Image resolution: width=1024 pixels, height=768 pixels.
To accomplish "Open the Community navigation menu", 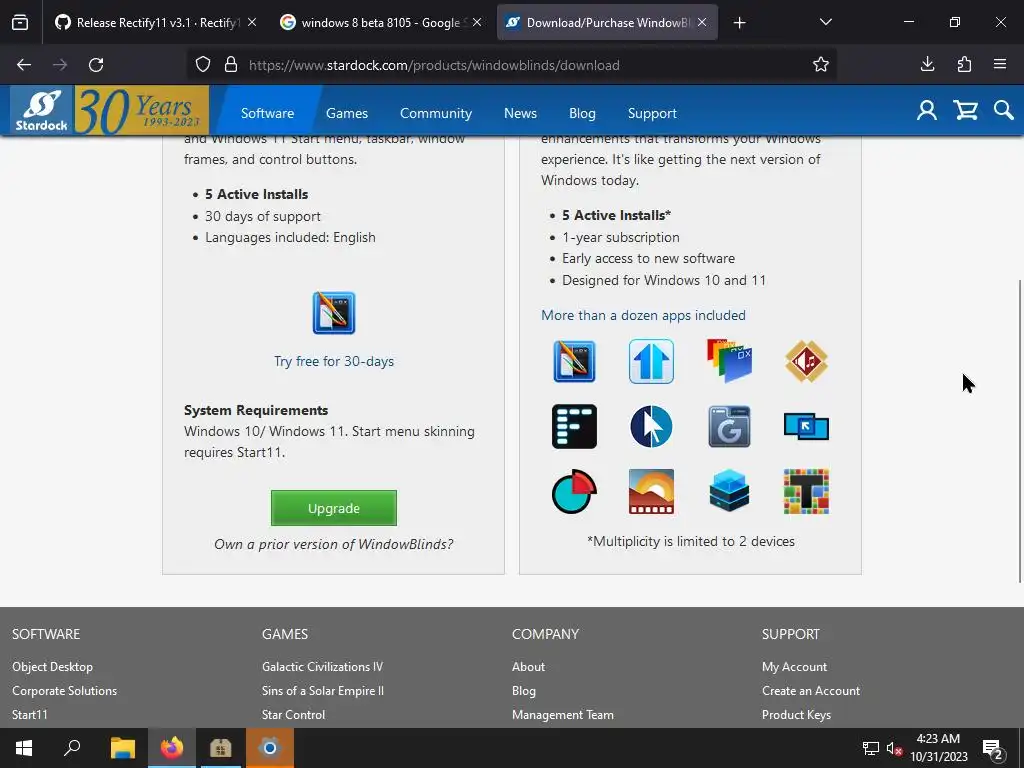I will coord(436,113).
